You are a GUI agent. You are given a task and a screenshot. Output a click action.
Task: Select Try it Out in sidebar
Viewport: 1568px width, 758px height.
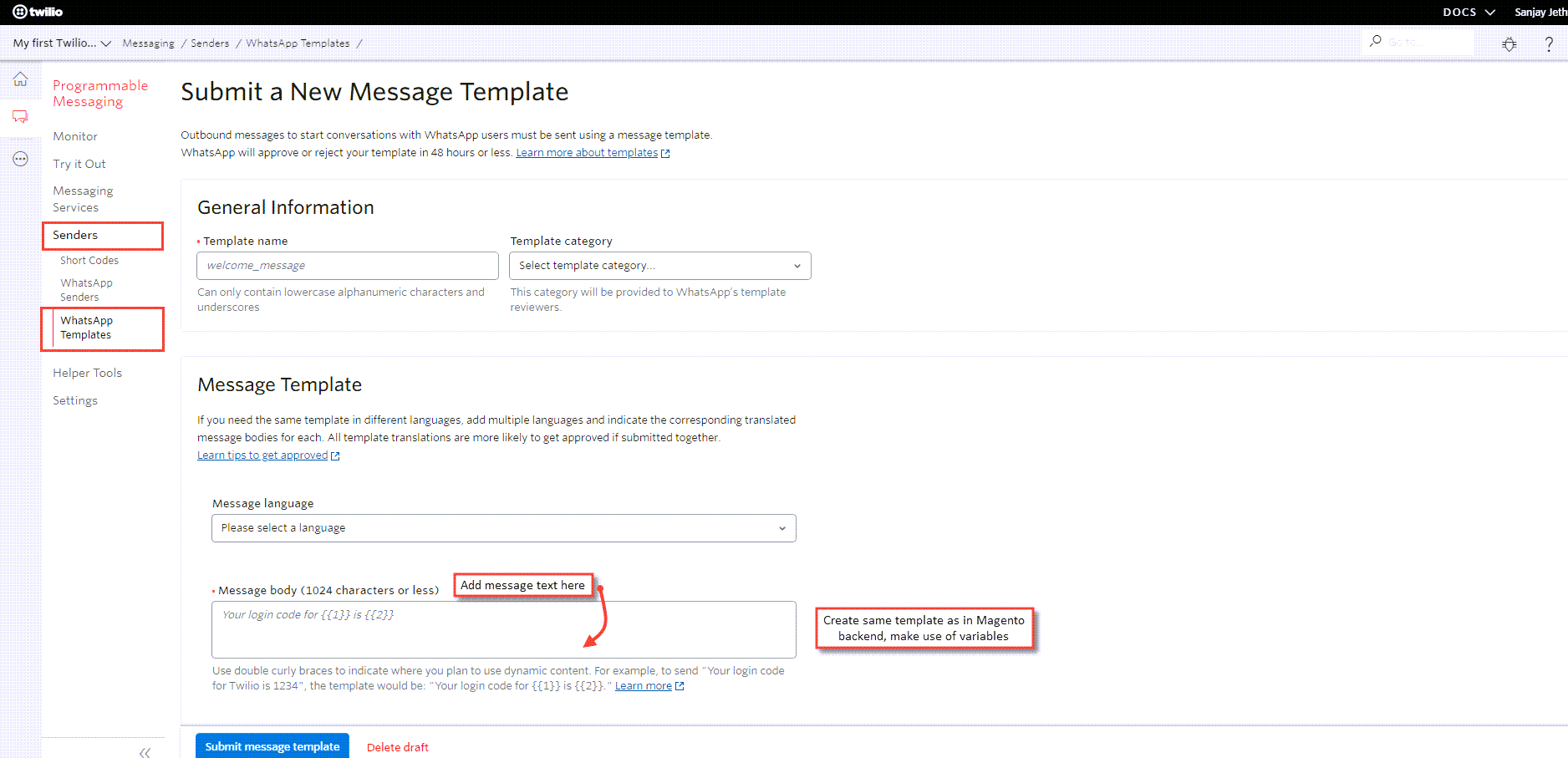(x=79, y=164)
